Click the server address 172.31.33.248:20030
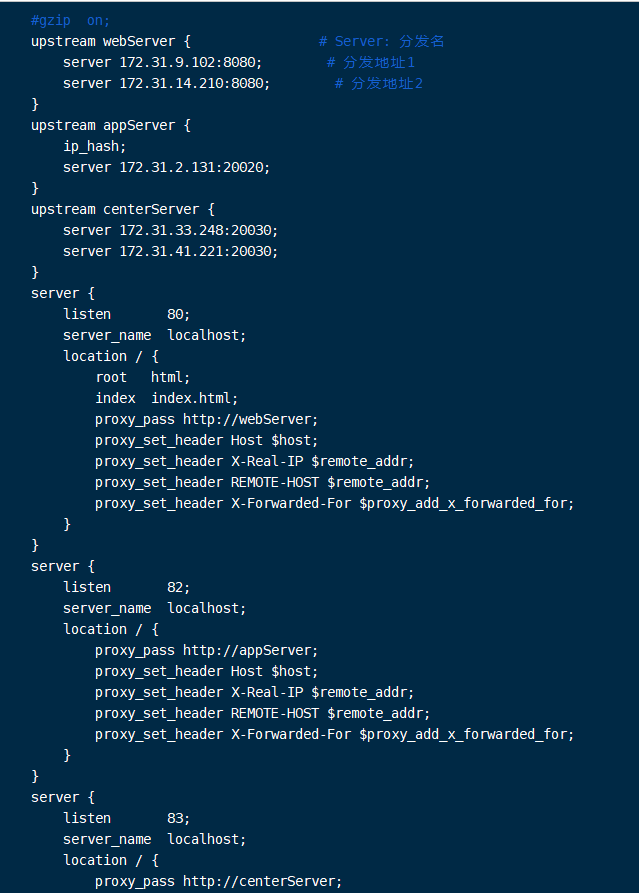Image resolution: width=639 pixels, height=893 pixels. tap(198, 230)
